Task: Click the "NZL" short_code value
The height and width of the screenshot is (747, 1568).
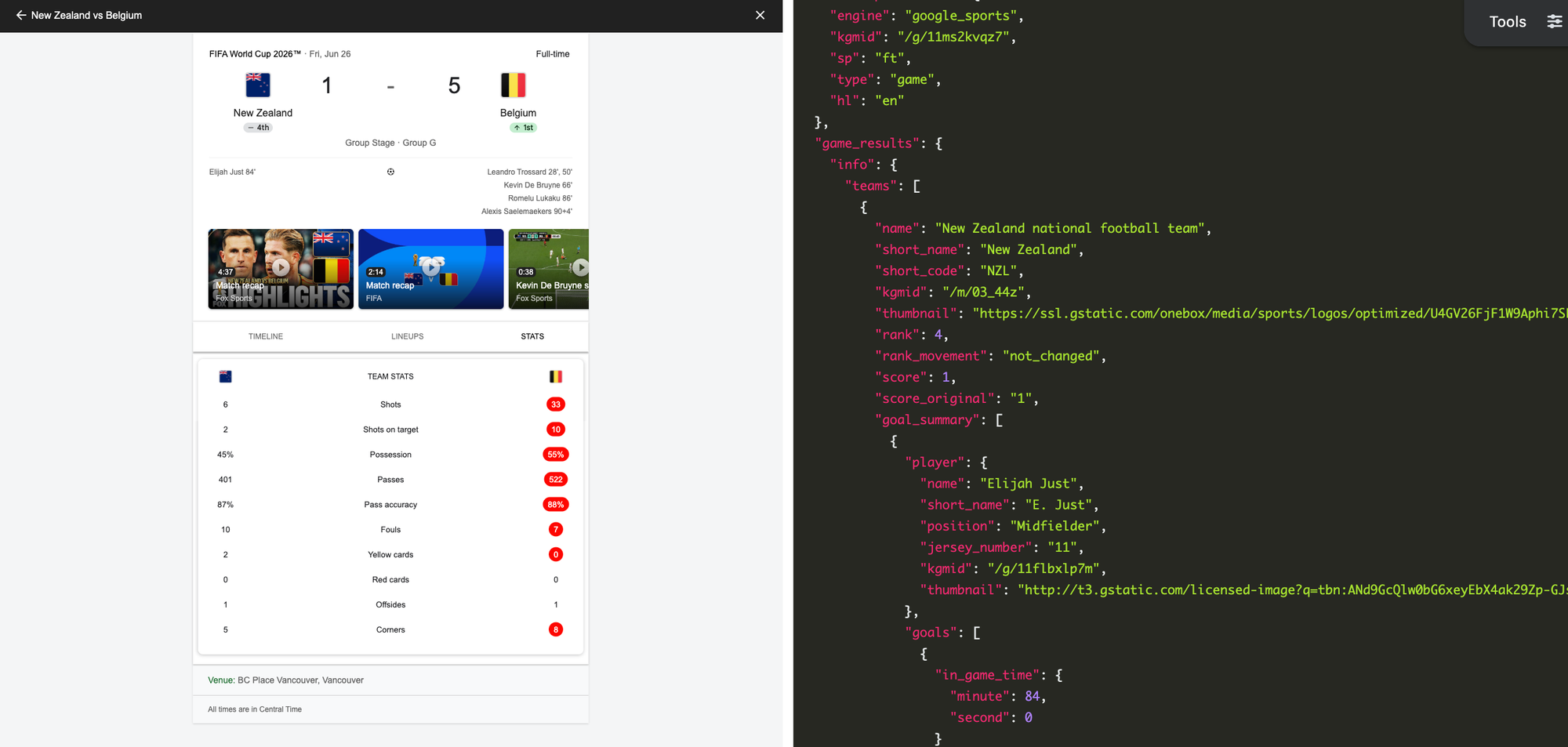Action: tap(998, 271)
